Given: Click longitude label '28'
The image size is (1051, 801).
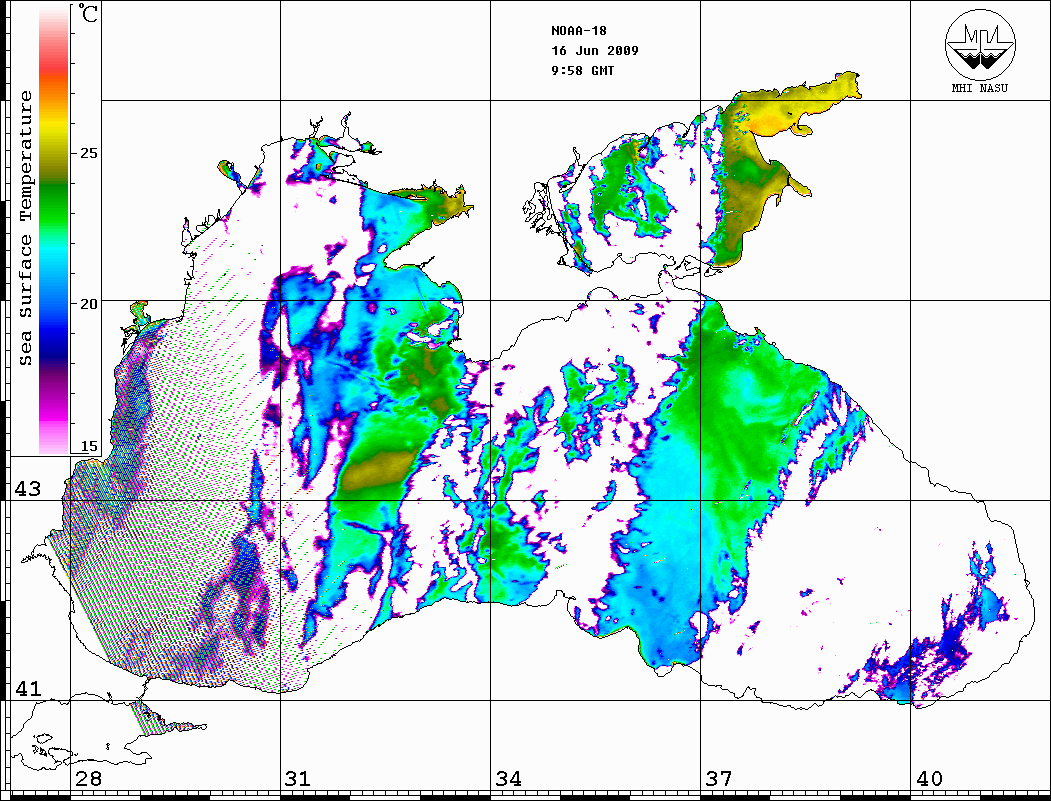Looking at the screenshot, I should 88,778.
